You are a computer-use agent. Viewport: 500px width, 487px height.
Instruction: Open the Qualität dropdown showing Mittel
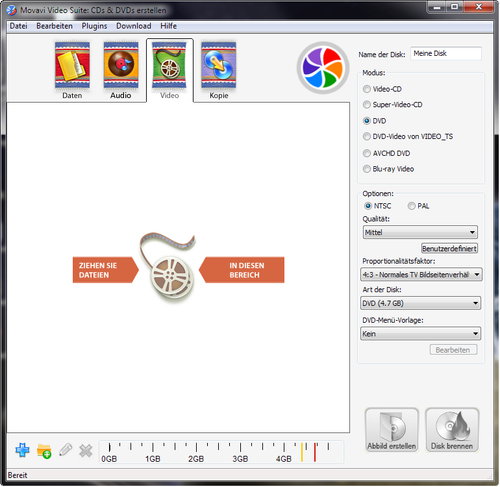420,232
